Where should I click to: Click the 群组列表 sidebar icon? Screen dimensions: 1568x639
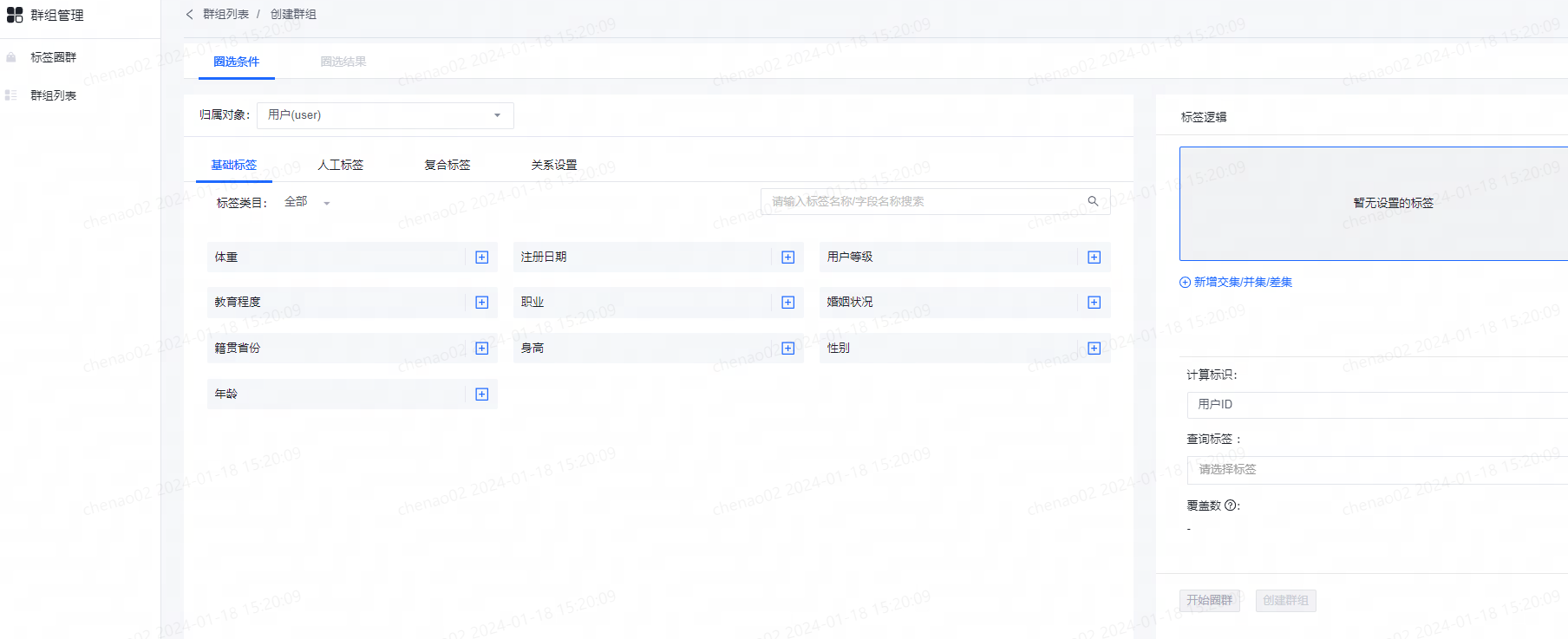click(x=11, y=95)
